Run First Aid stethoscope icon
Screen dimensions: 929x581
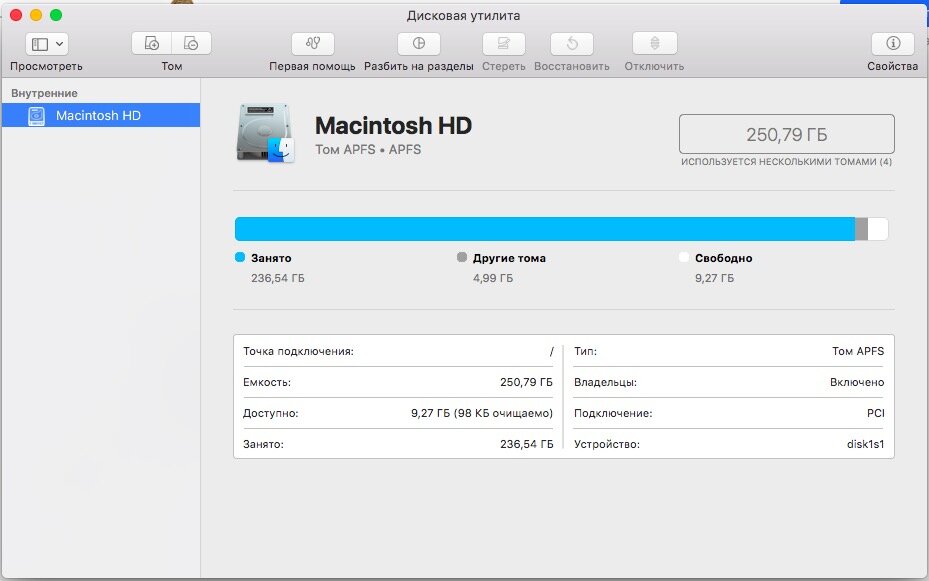pyautogui.click(x=313, y=43)
